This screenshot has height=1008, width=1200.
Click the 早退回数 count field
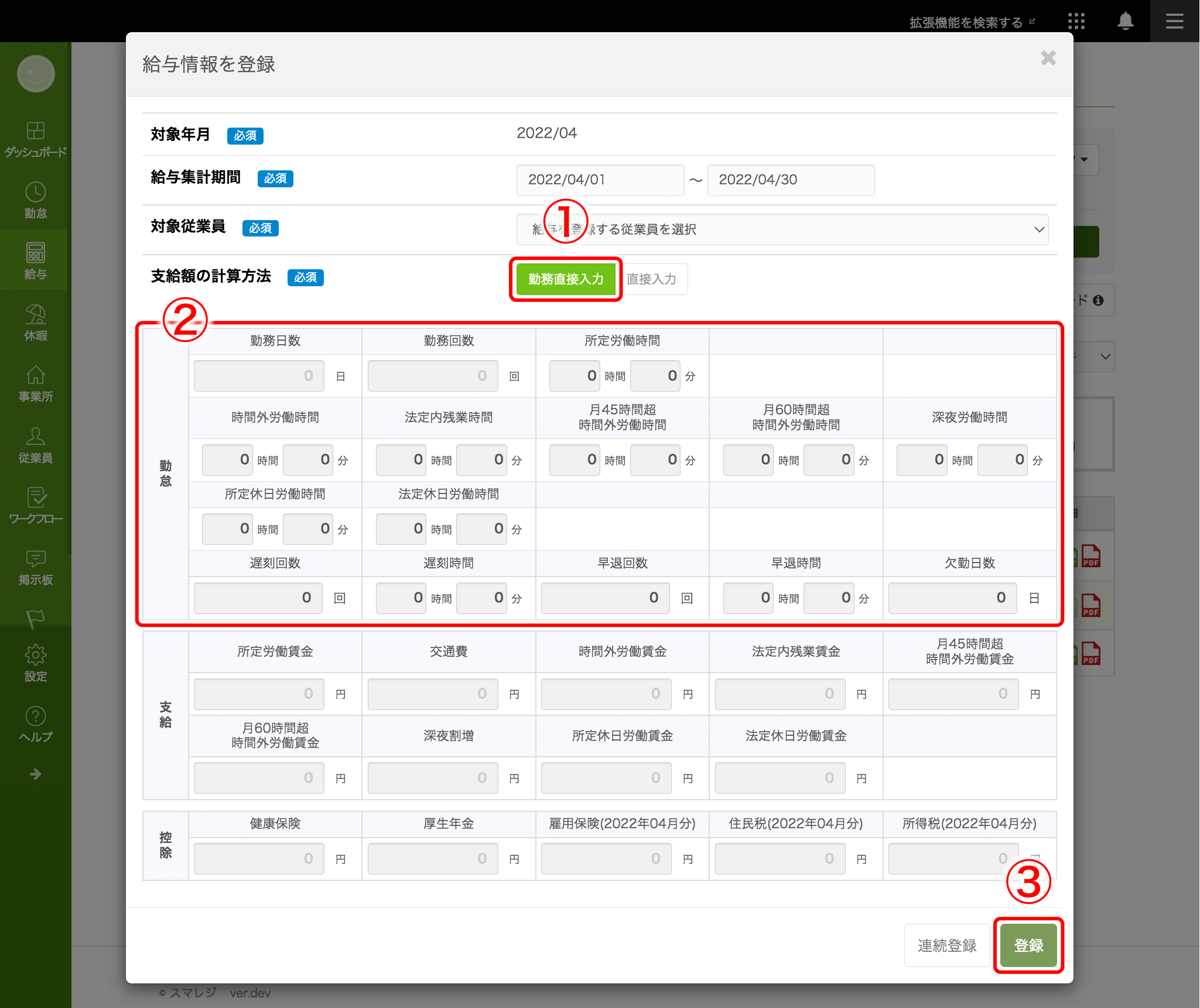point(606,598)
